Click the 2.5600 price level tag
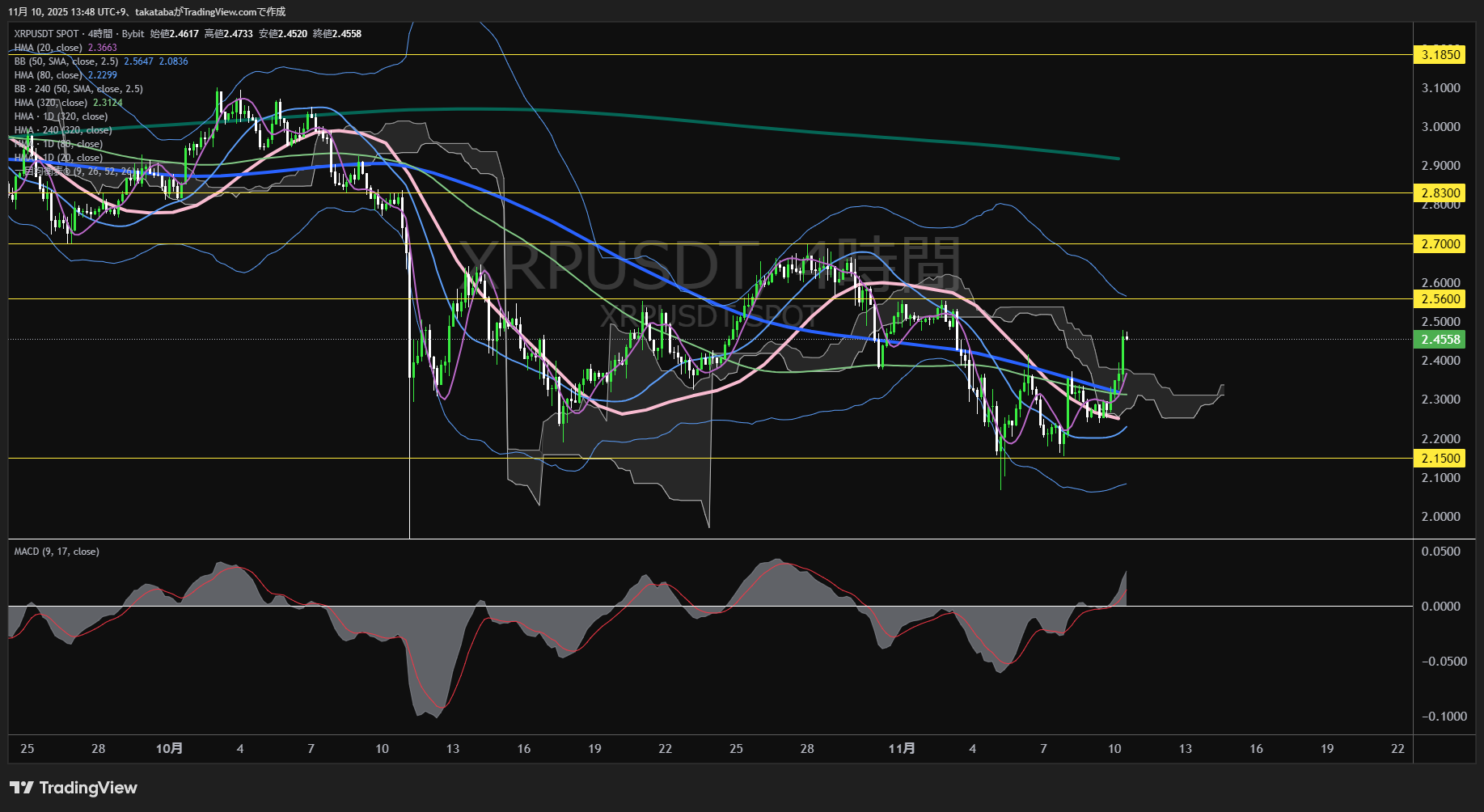1484x812 pixels. 1440,299
